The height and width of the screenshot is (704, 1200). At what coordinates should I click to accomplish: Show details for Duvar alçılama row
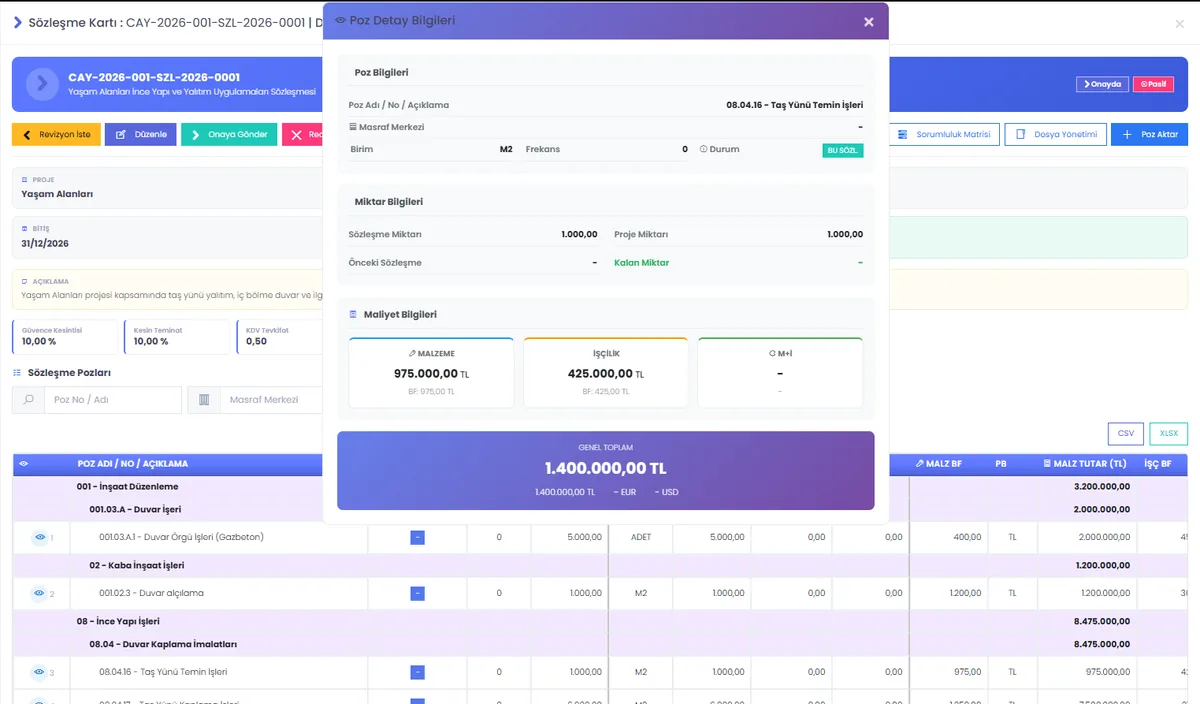(40, 594)
